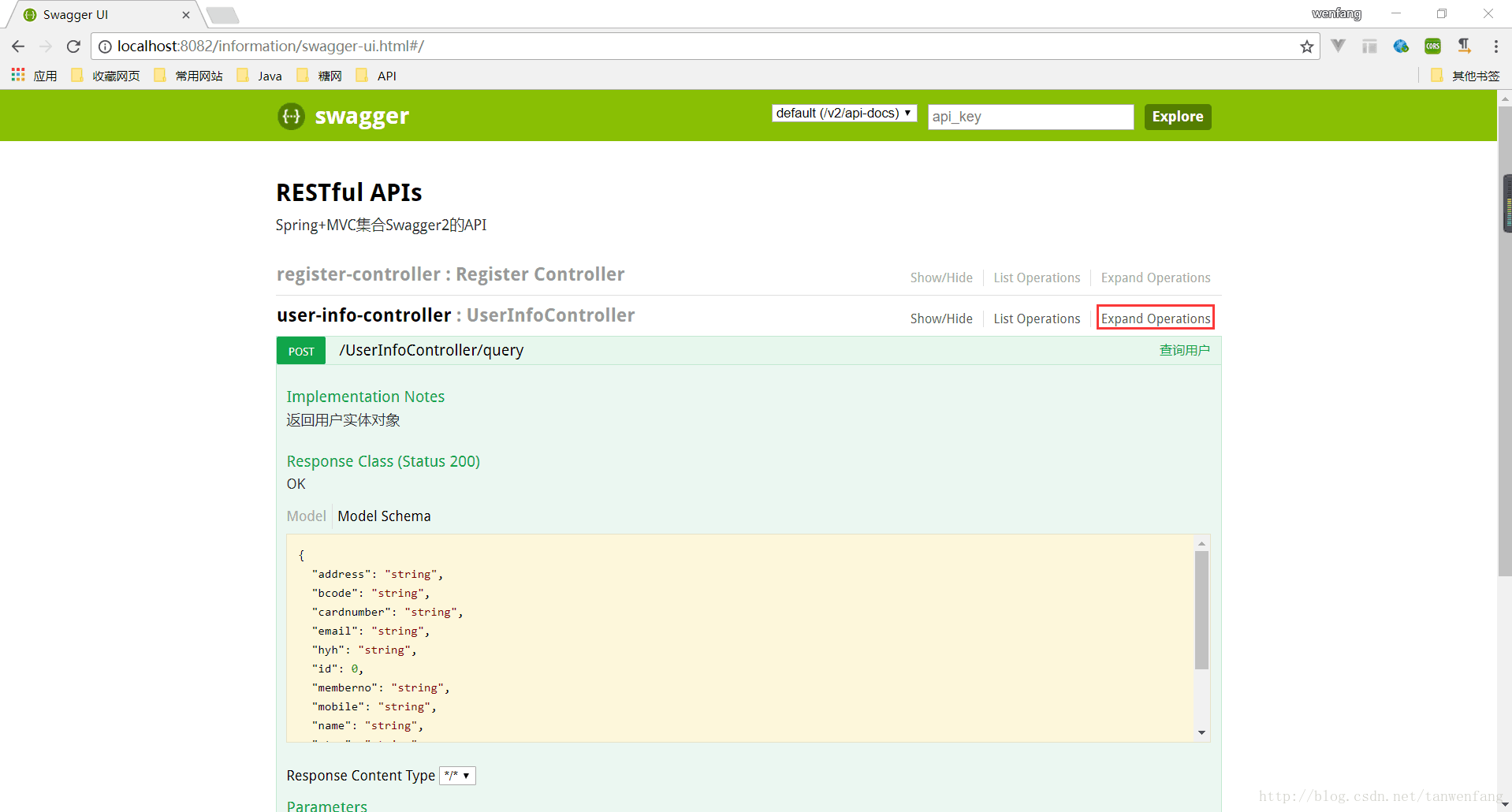Click List Operations for user-info-controller

pyautogui.click(x=1037, y=318)
